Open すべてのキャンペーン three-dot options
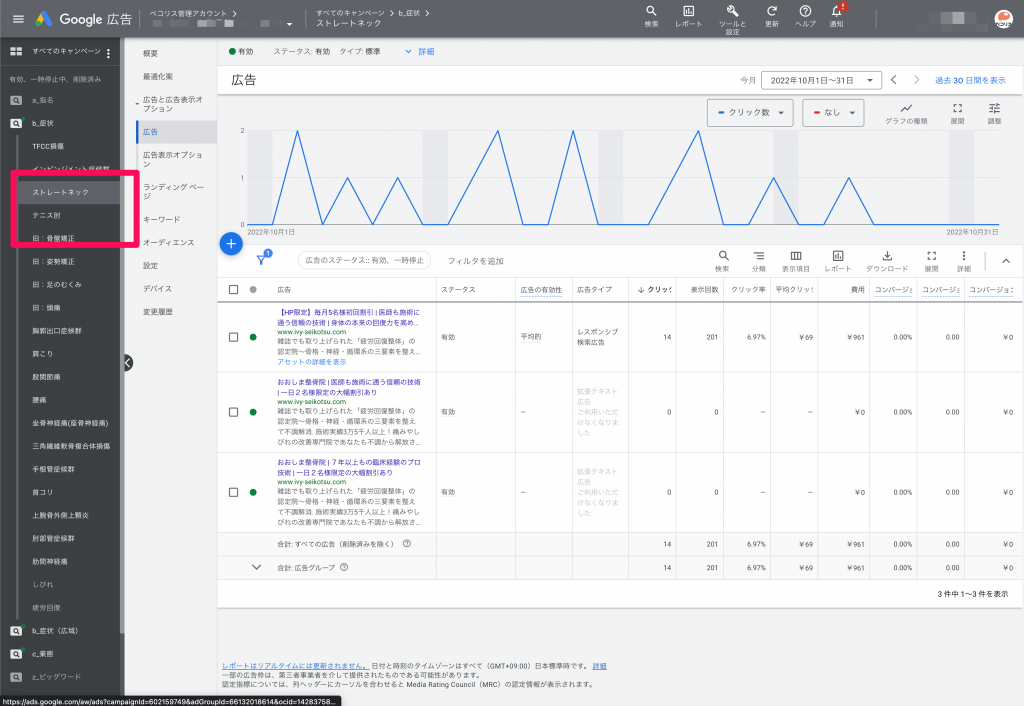Viewport: 1024px width, 706px height. pos(108,53)
